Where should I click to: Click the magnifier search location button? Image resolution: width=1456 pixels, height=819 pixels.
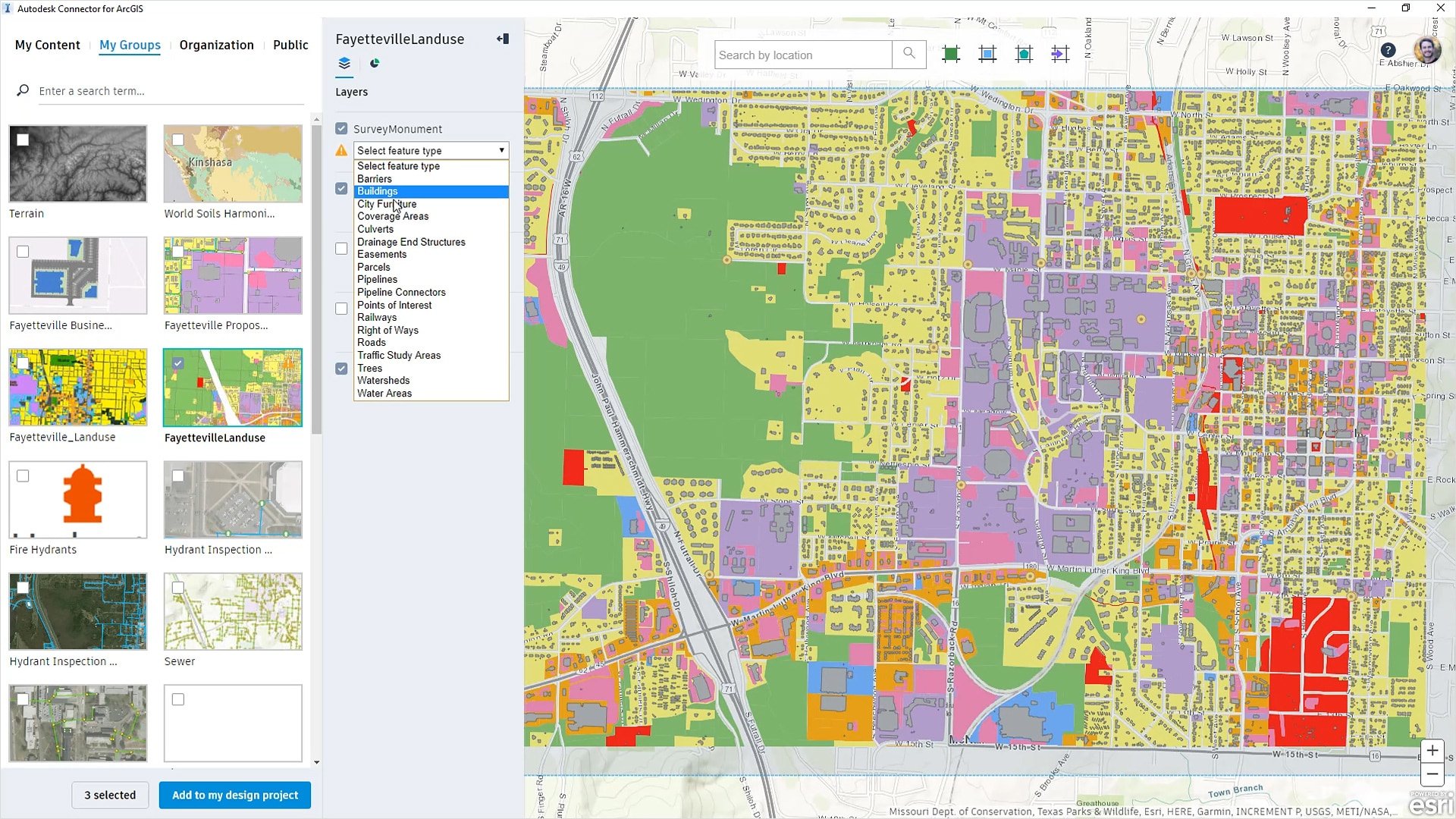pos(908,54)
